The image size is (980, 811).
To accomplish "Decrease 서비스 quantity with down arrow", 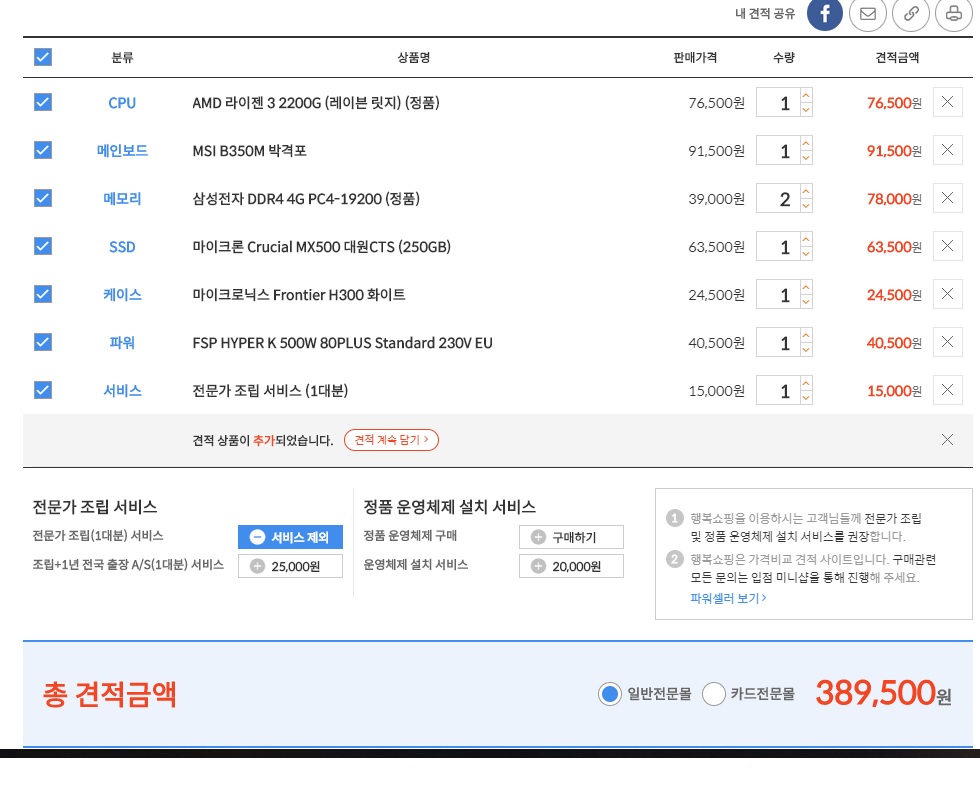I will tap(806, 397).
